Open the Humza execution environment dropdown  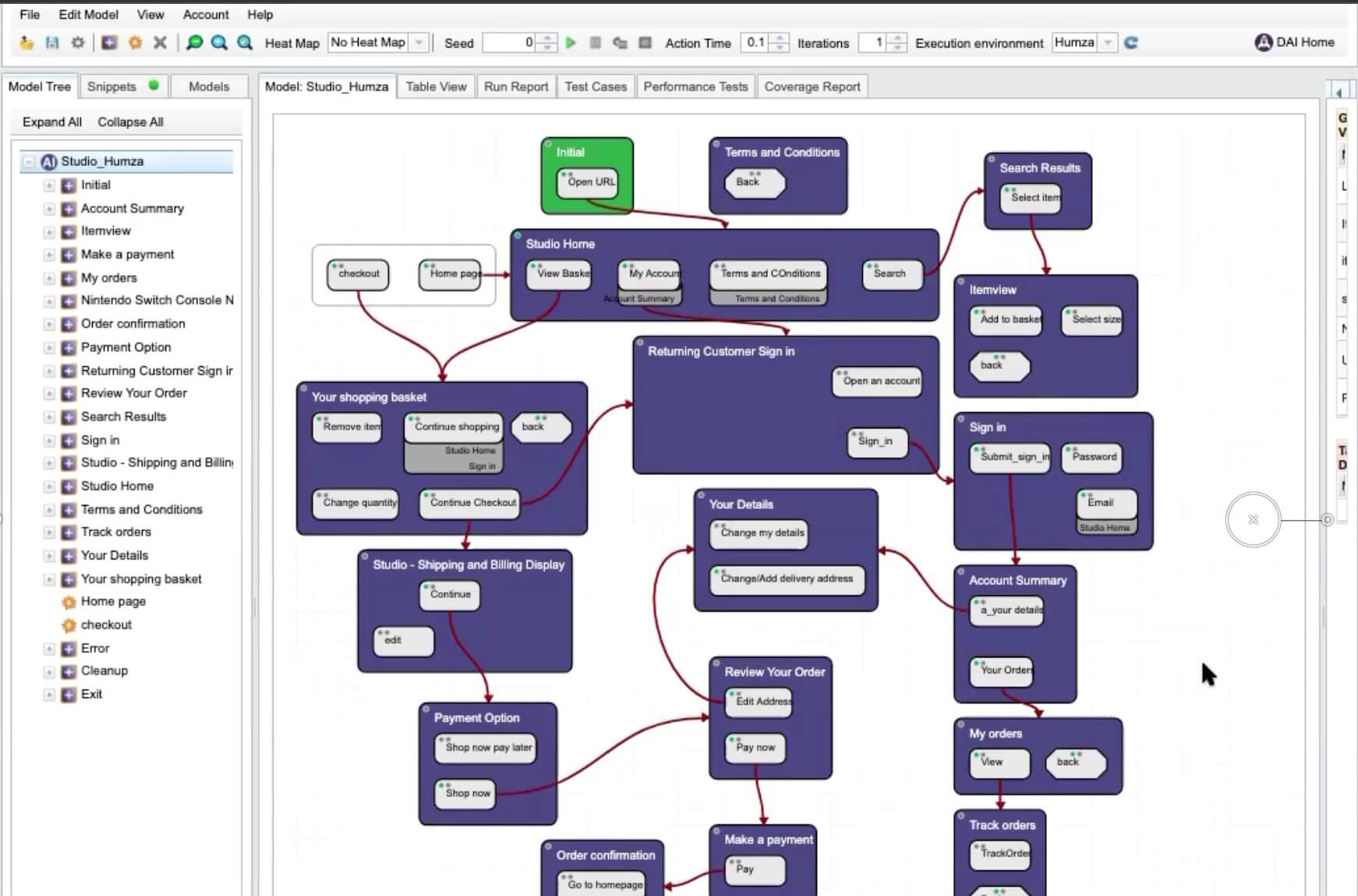point(1109,44)
